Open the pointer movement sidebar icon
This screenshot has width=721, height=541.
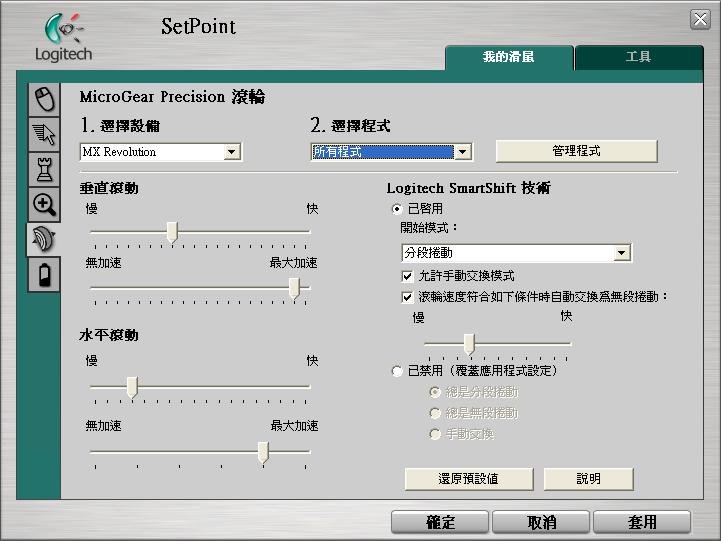pos(45,134)
